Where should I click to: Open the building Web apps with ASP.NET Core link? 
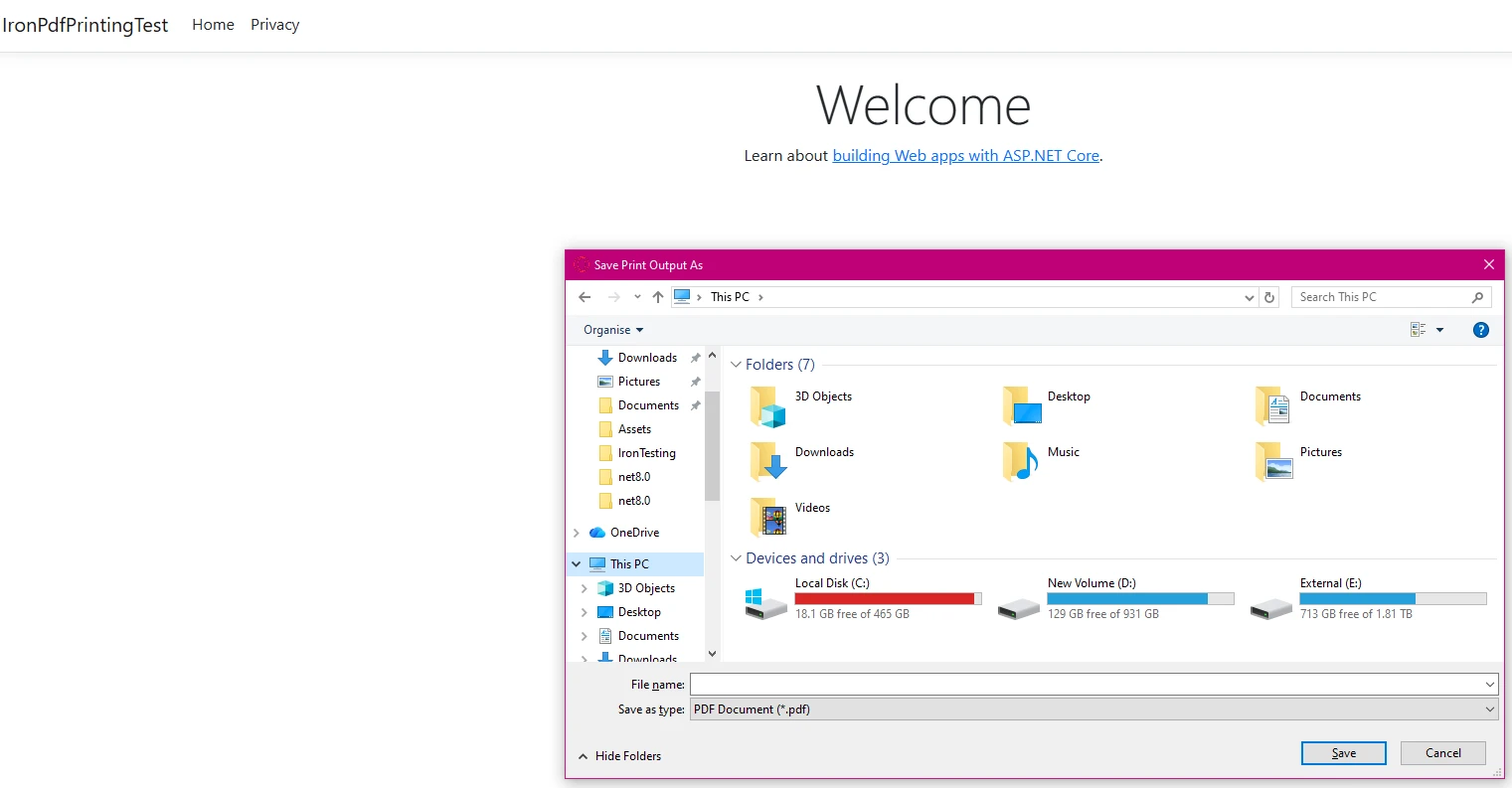tap(964, 155)
